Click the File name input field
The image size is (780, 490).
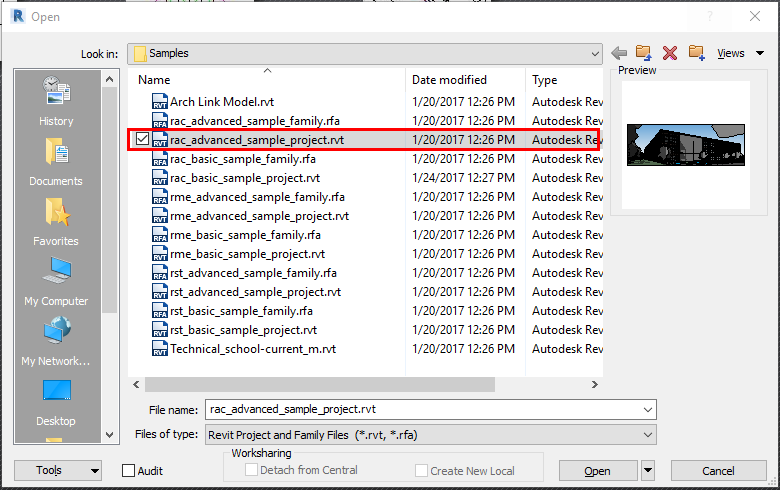pos(423,409)
